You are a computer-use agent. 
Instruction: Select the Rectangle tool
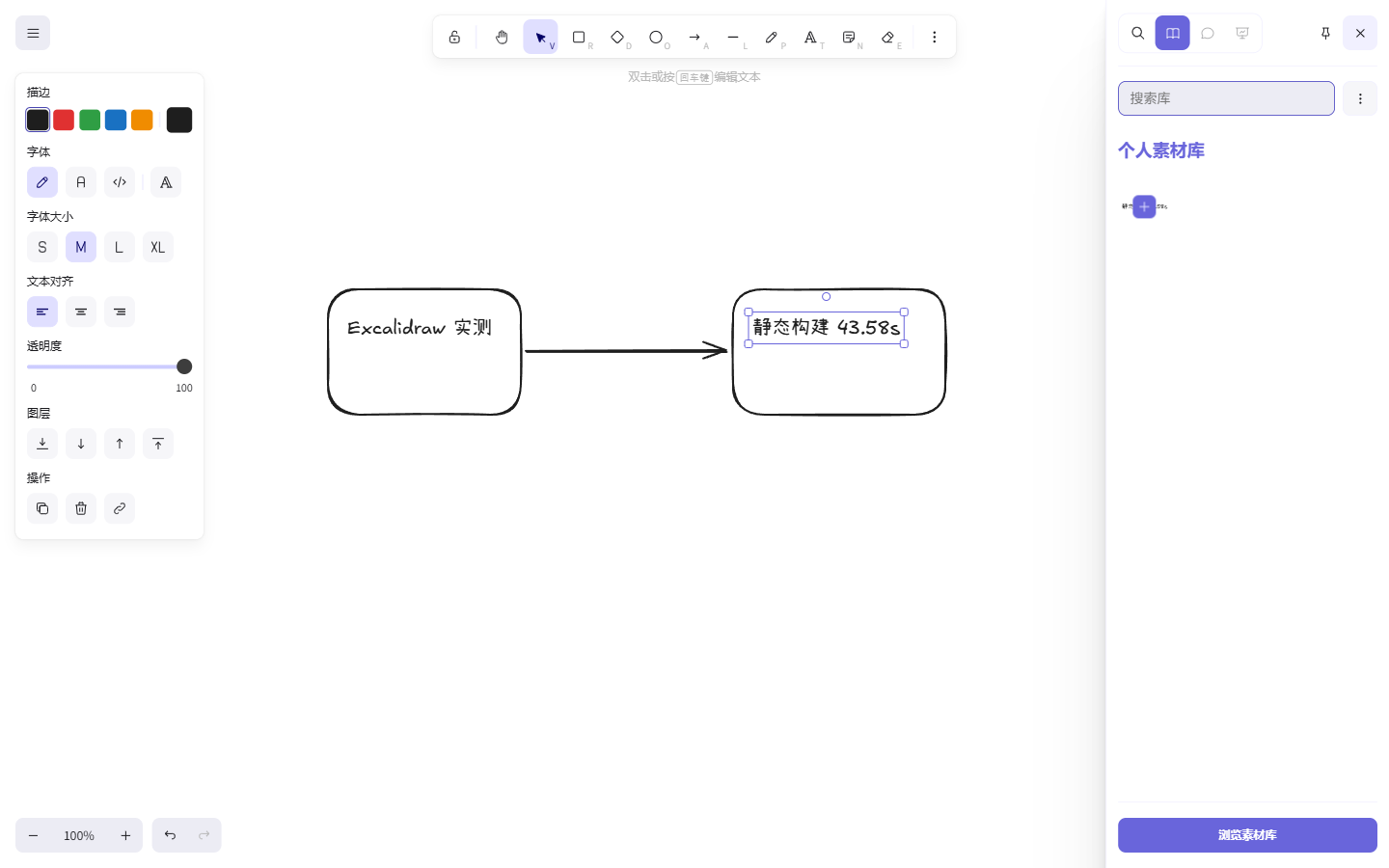[579, 38]
